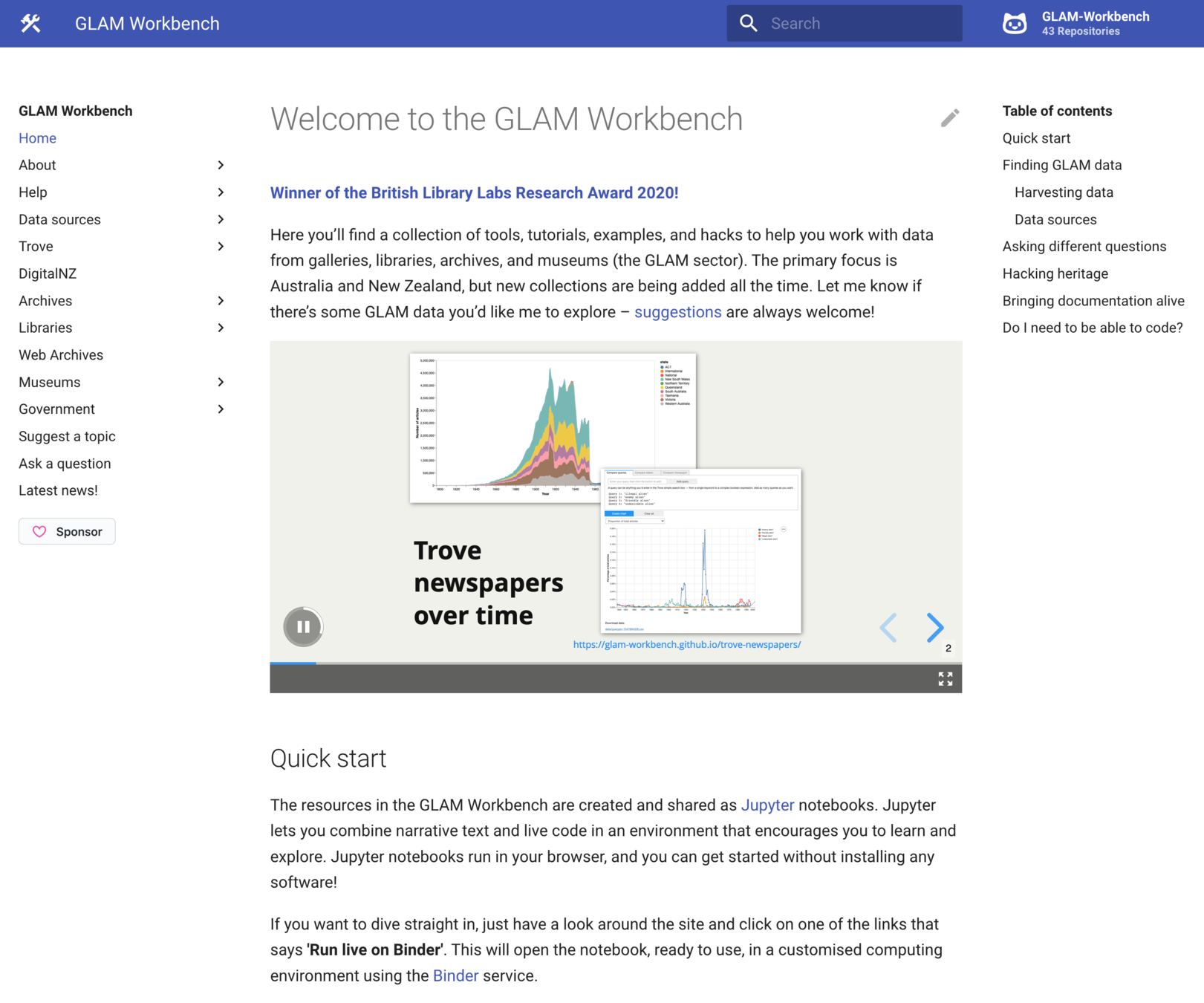Expand the Museums section chevron
Image resolution: width=1204 pixels, height=1003 pixels.
point(221,382)
